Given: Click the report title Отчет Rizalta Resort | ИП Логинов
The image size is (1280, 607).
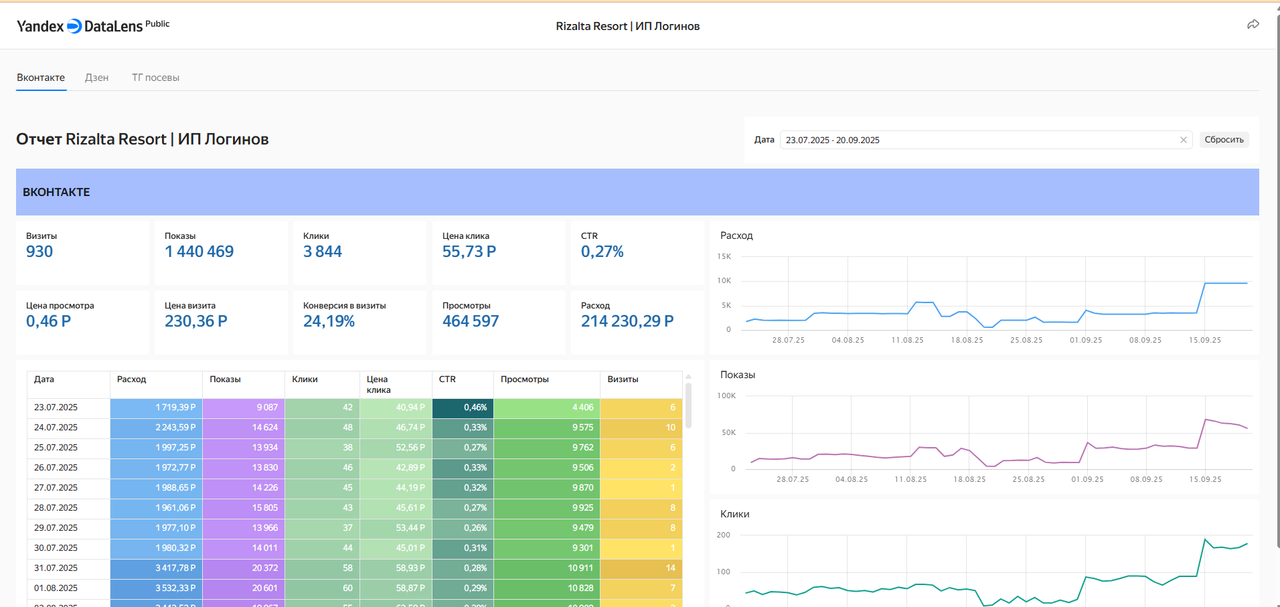Looking at the screenshot, I should click(x=142, y=139).
